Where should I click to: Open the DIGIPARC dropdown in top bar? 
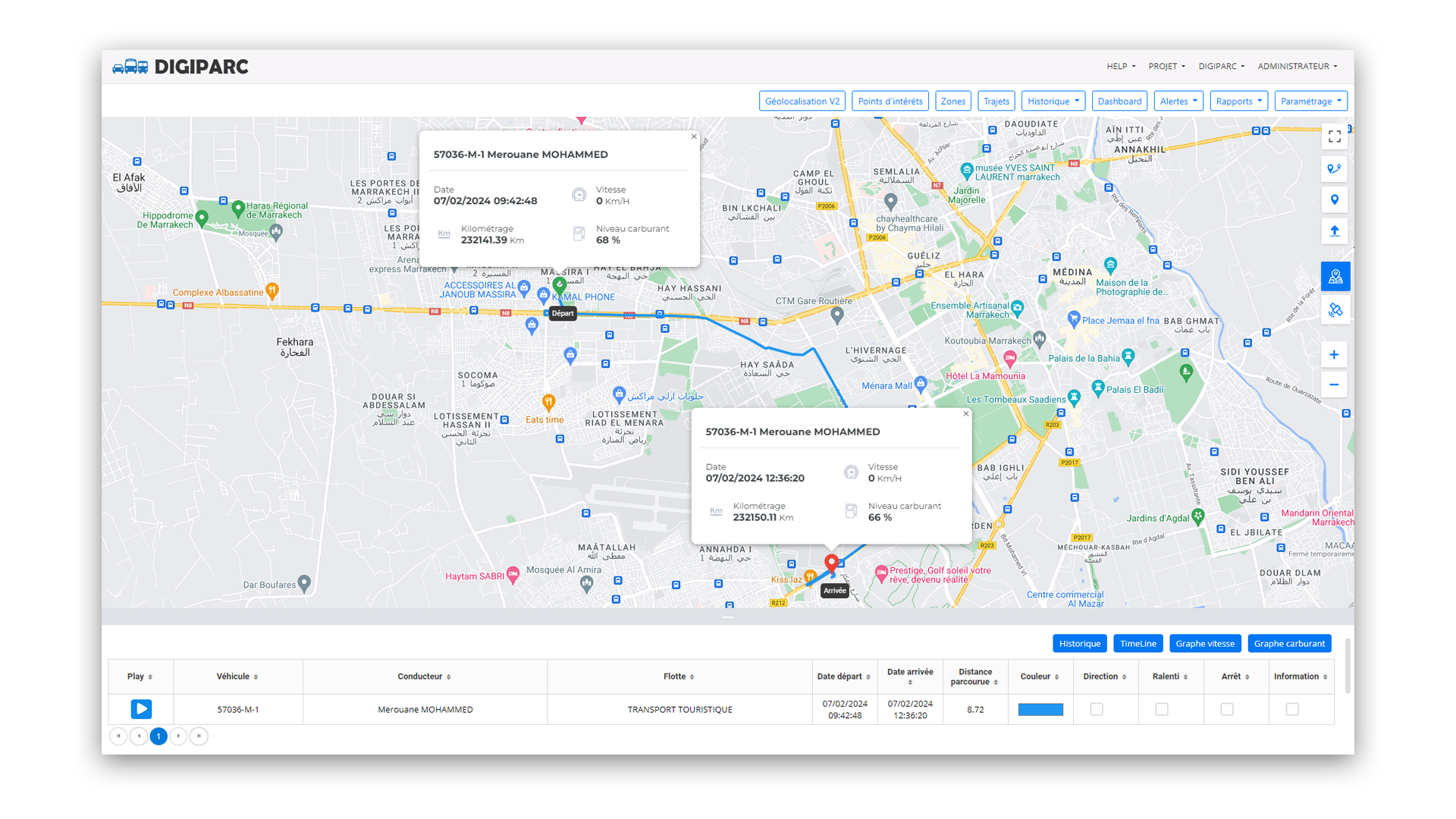click(1221, 67)
